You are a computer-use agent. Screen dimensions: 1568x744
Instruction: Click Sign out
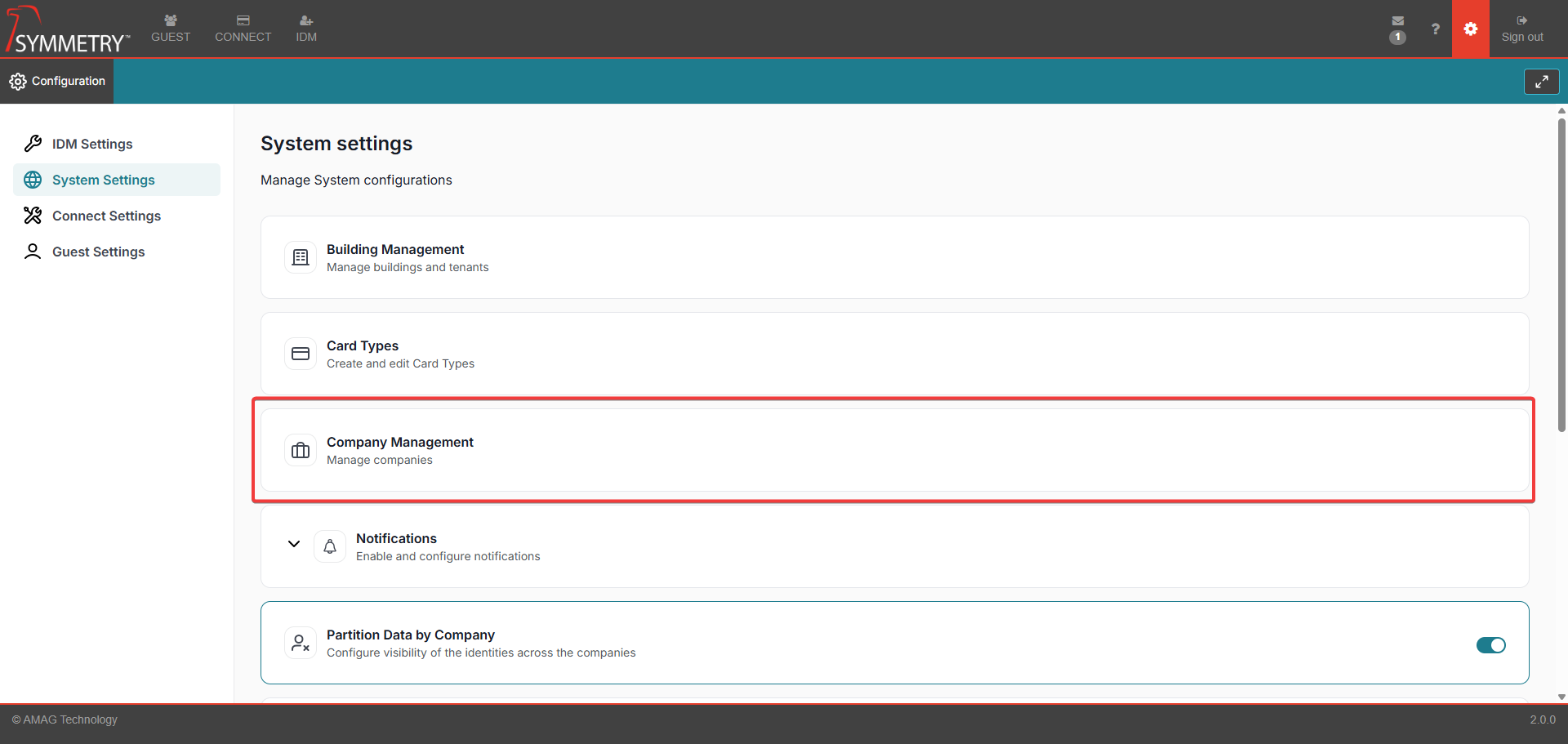(1521, 29)
